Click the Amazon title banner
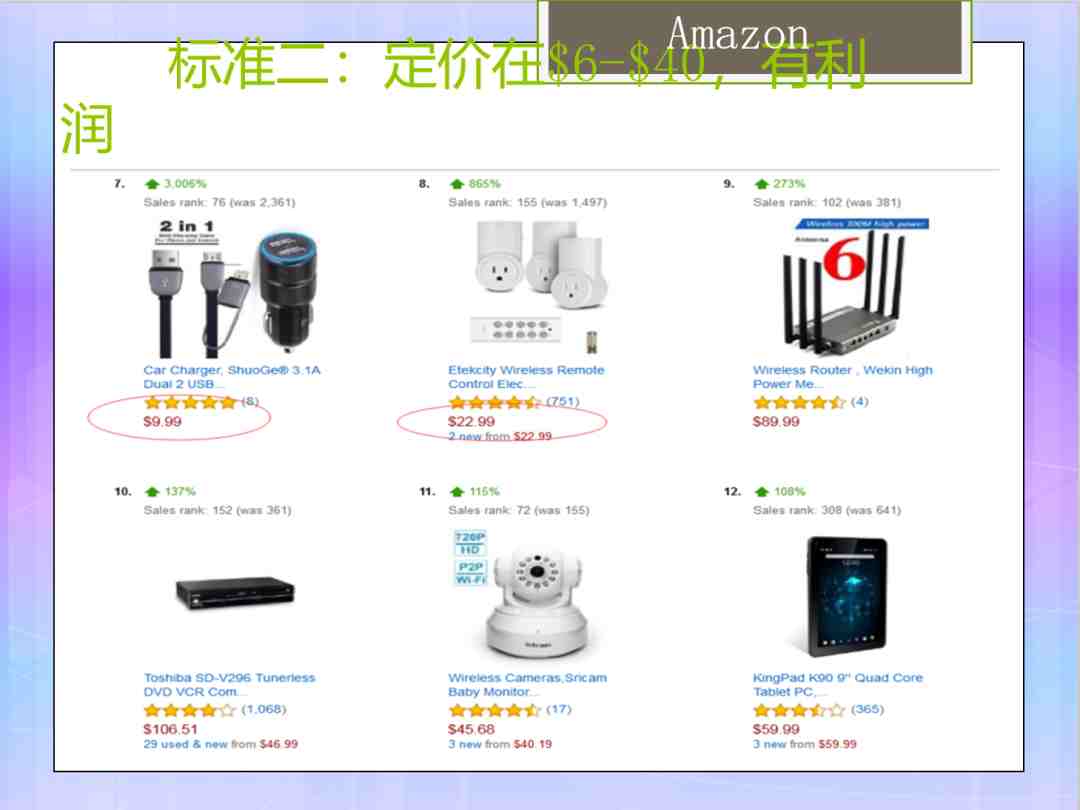The height and width of the screenshot is (810, 1080). coord(755,41)
